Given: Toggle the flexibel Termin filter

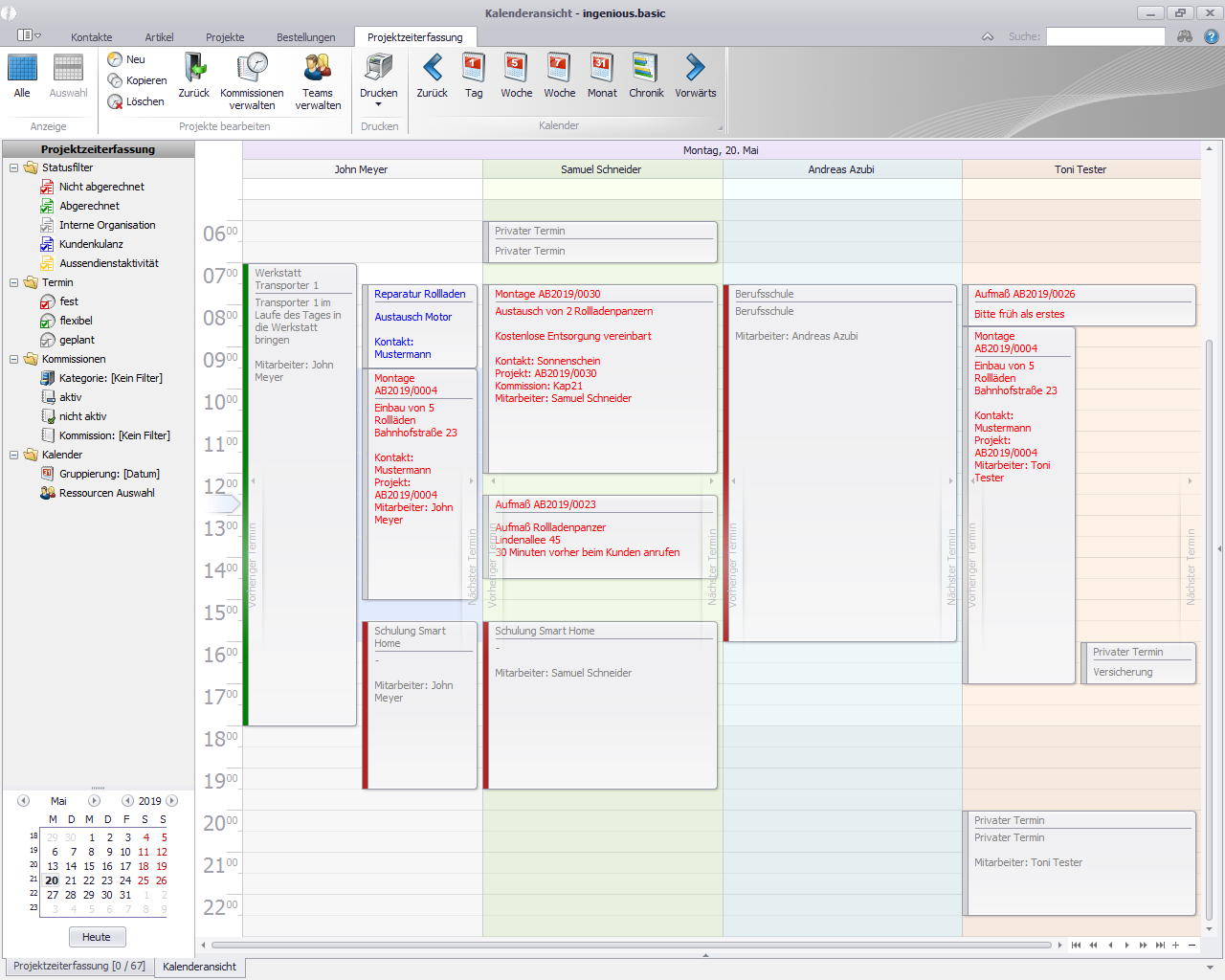Looking at the screenshot, I should pyautogui.click(x=76, y=321).
